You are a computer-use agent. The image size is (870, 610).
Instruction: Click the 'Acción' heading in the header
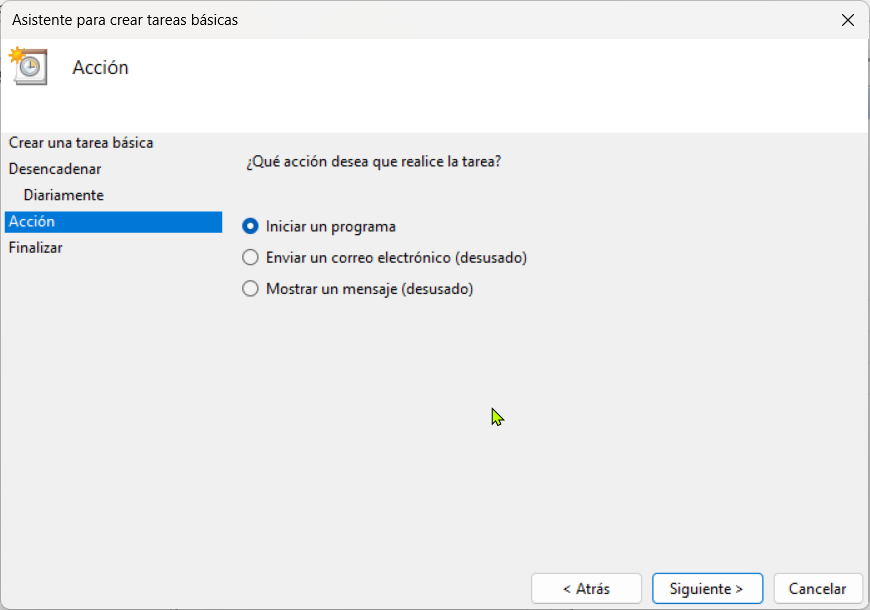101,68
